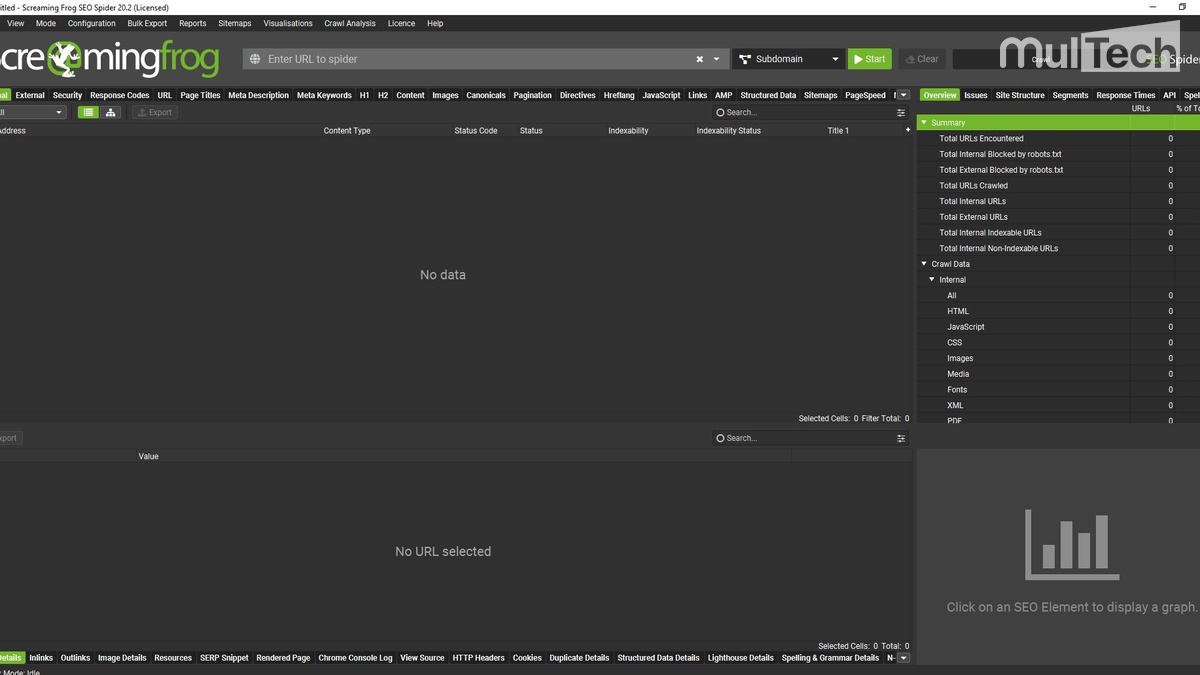The width and height of the screenshot is (1200, 675).
Task: Switch to the Response Codes tab
Action: (x=119, y=95)
